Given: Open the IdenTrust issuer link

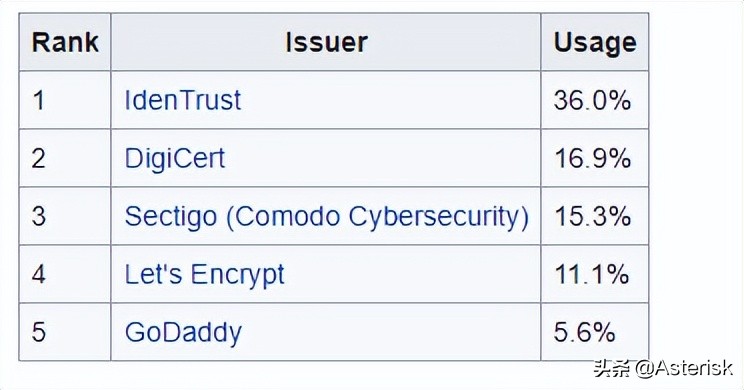Looking at the screenshot, I should tap(183, 100).
